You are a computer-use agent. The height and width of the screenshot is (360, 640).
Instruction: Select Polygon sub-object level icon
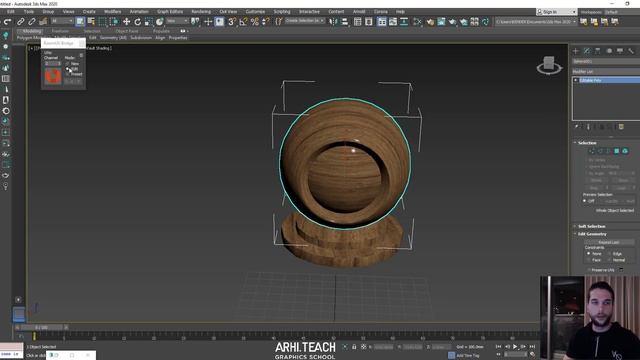point(617,151)
